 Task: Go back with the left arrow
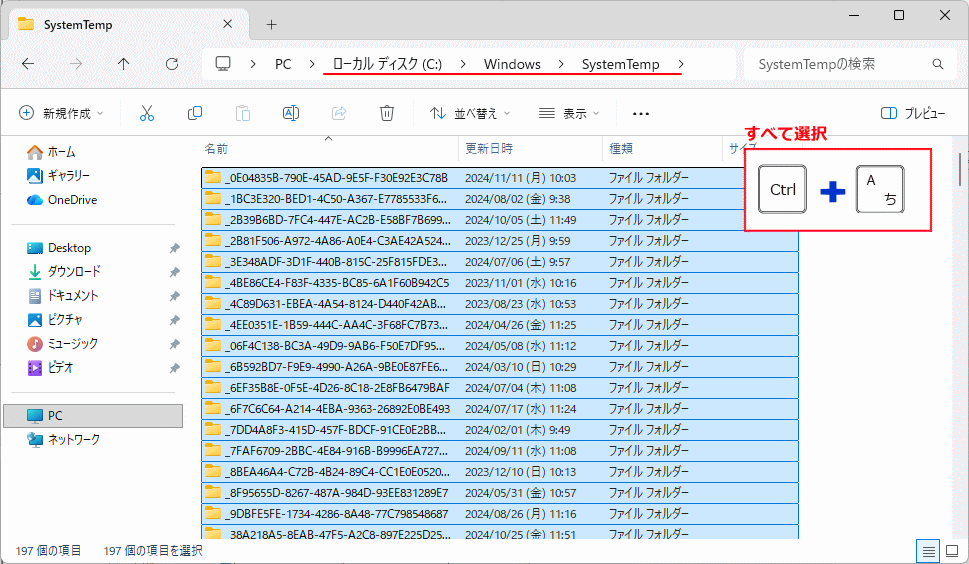(28, 64)
